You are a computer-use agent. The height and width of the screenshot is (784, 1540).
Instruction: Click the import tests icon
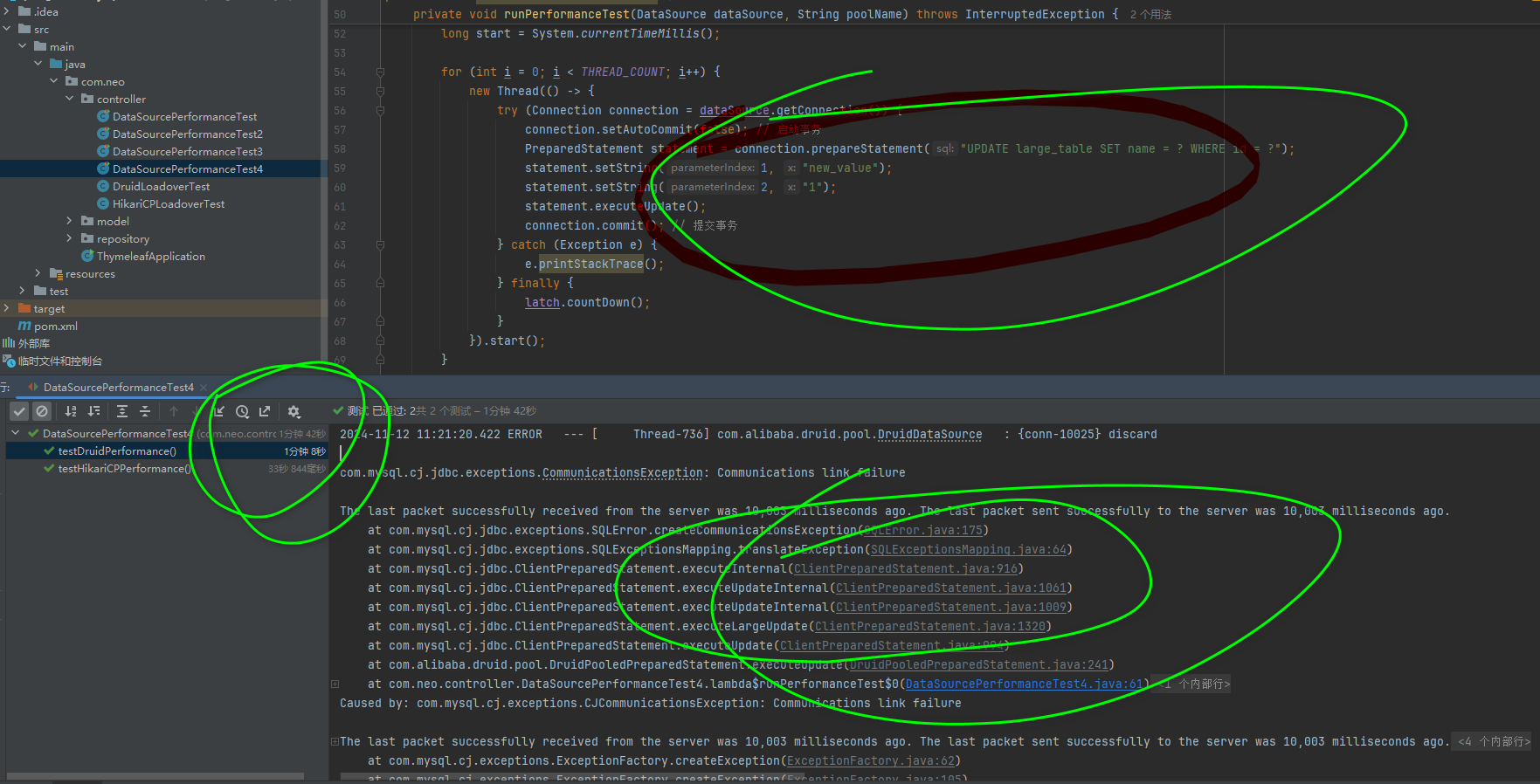click(219, 411)
